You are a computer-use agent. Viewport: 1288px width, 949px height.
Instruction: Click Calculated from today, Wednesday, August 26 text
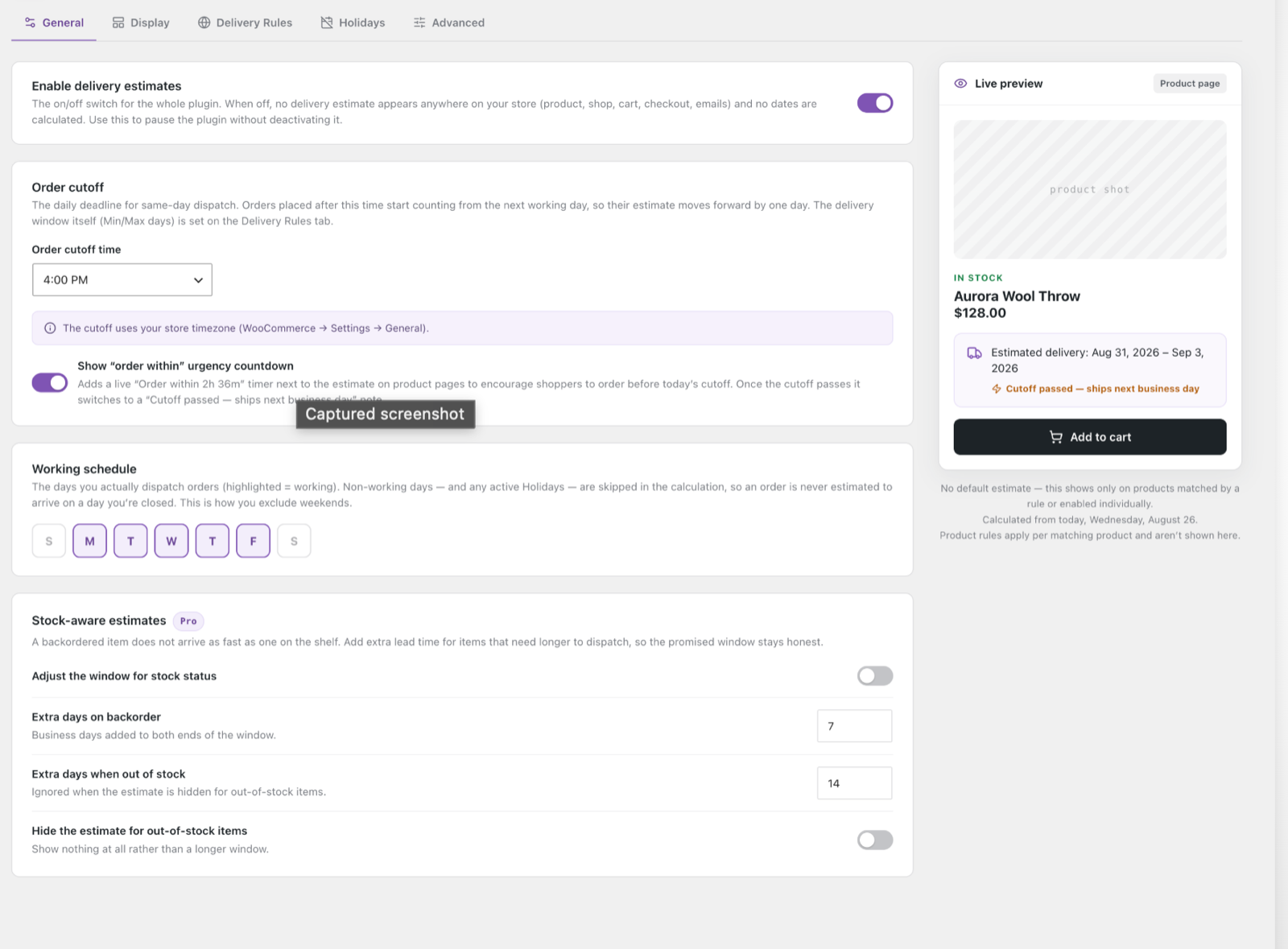(x=1090, y=520)
